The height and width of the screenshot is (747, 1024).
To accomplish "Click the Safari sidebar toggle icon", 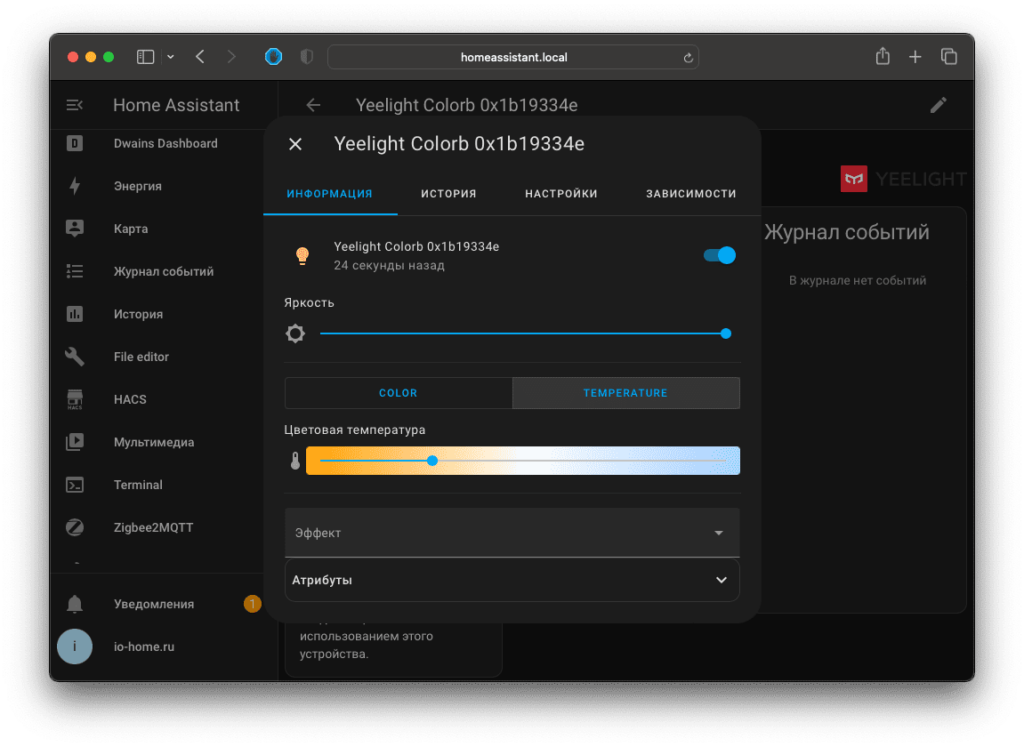I will coord(145,57).
